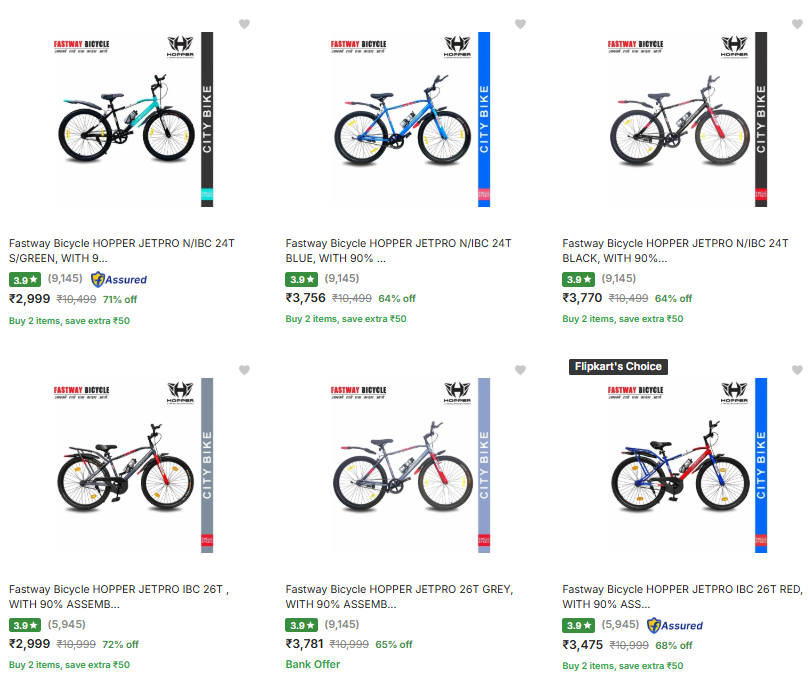Click 3.9 star rating badge of BLACK bike
The height and width of the screenshot is (696, 809).
pos(579,279)
